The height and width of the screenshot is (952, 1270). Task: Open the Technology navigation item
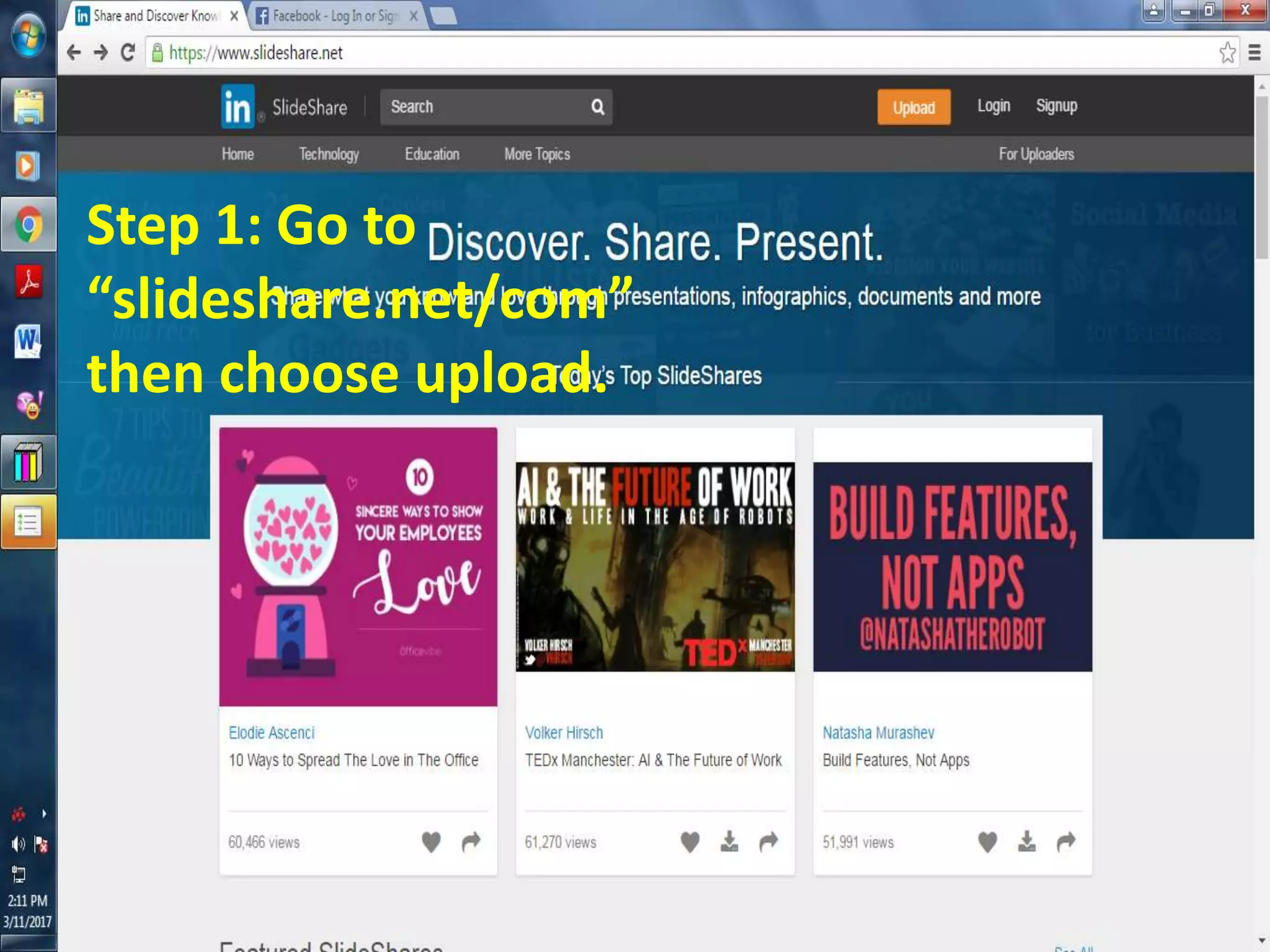pos(329,154)
